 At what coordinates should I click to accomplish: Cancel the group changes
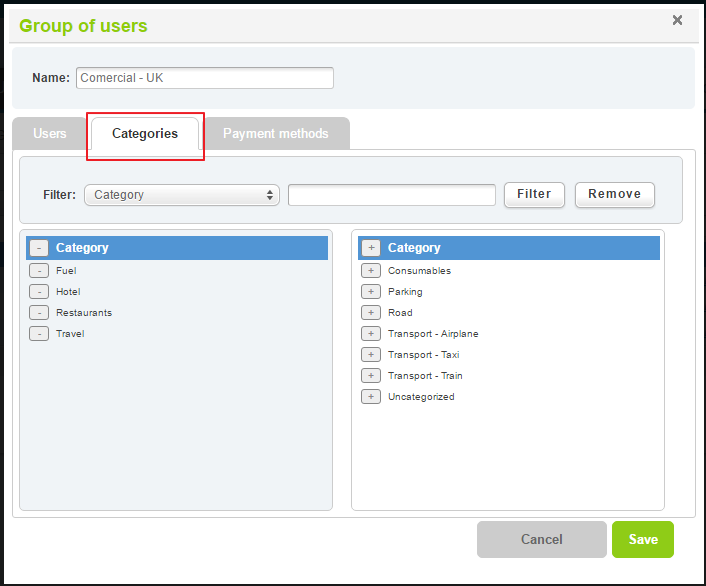[542, 539]
